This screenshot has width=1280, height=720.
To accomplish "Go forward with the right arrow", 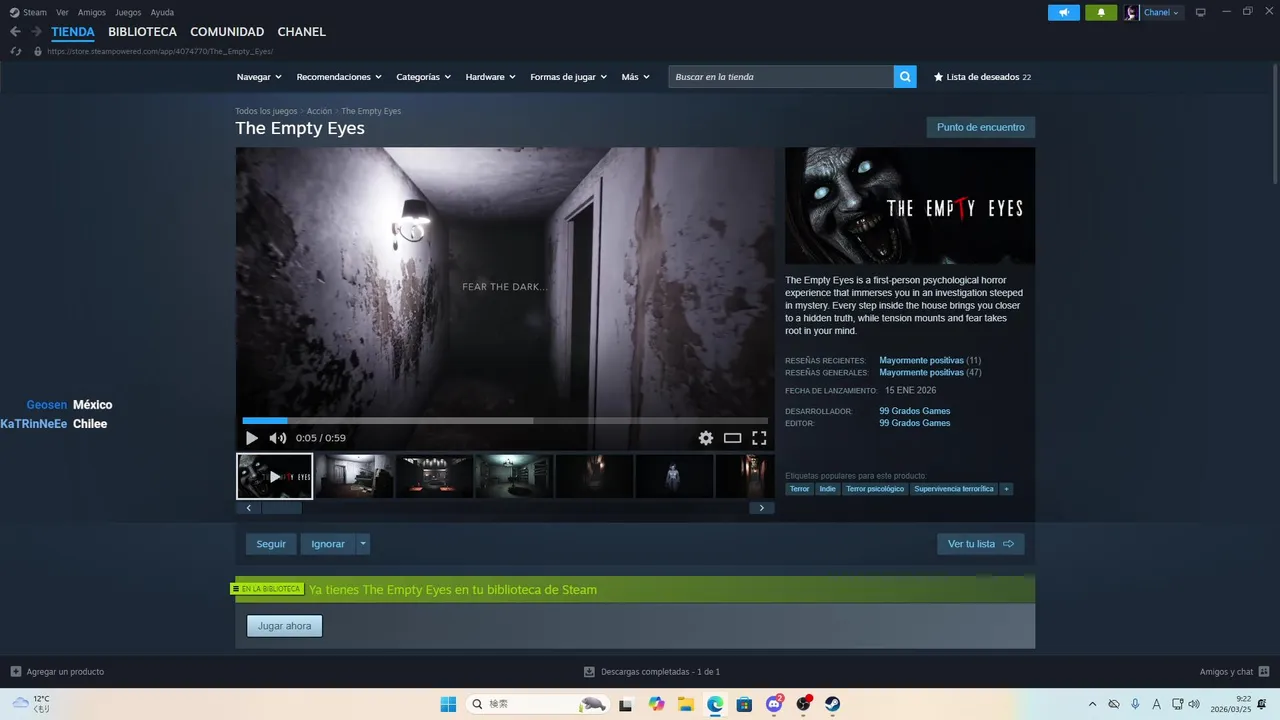I will tap(36, 32).
